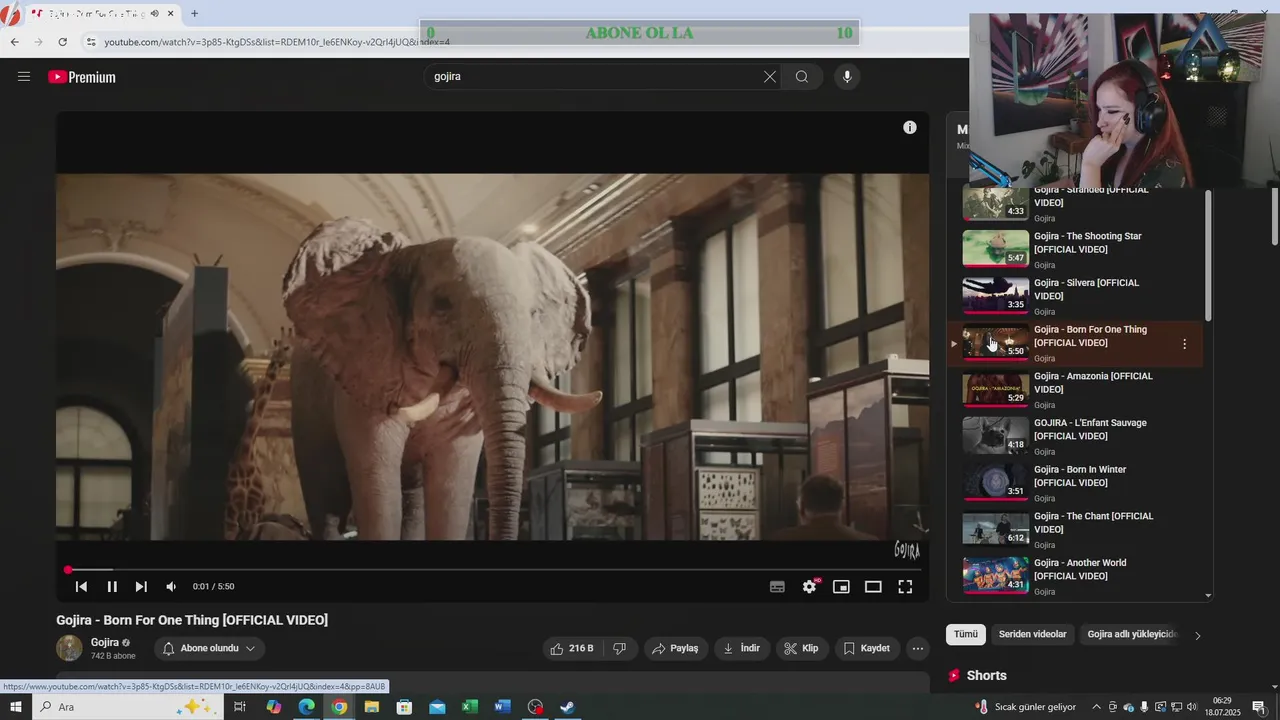1280x720 pixels.
Task: Play Gojira - Silvera from playlist
Action: [1075, 296]
